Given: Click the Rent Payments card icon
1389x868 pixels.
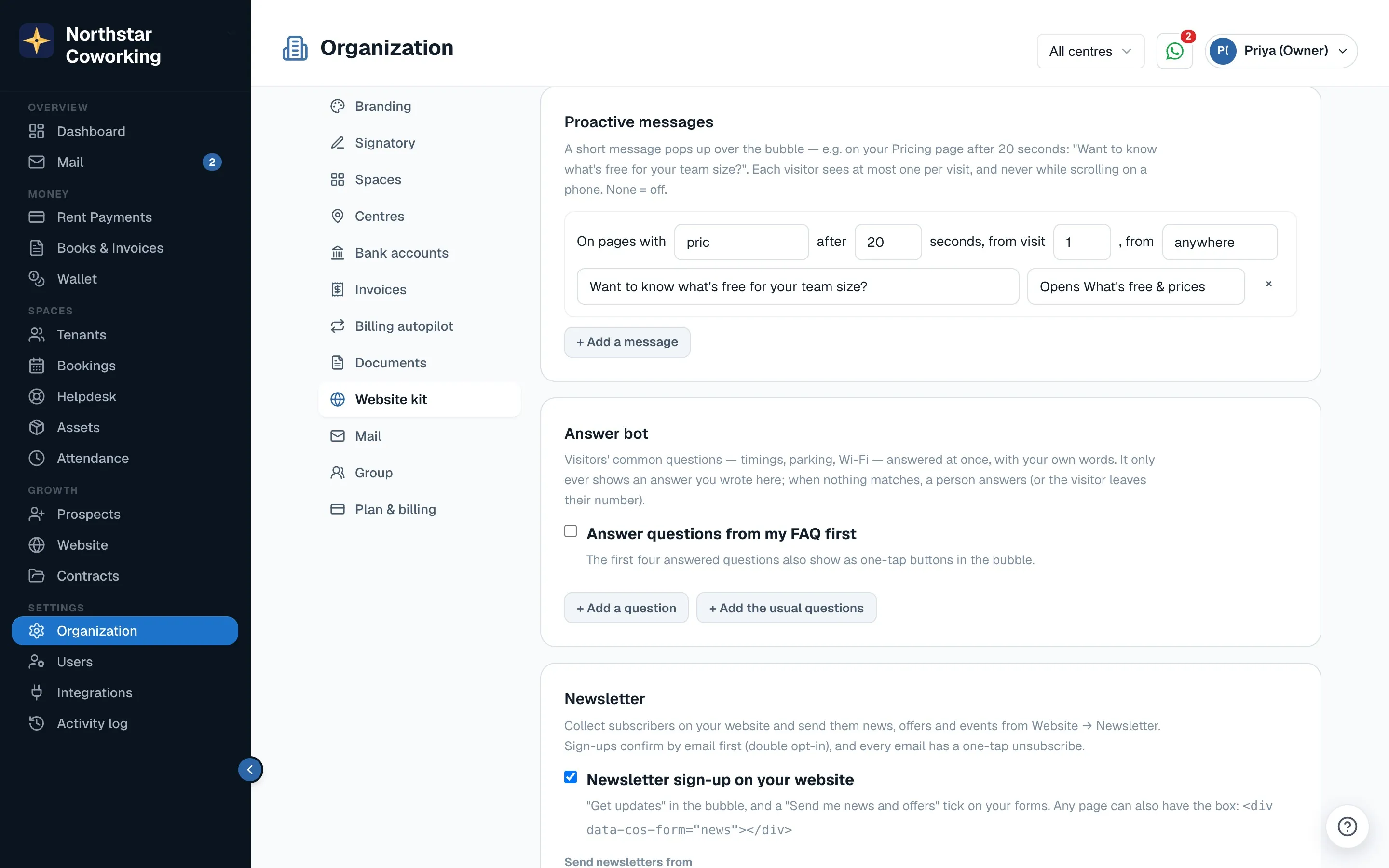Looking at the screenshot, I should [37, 217].
